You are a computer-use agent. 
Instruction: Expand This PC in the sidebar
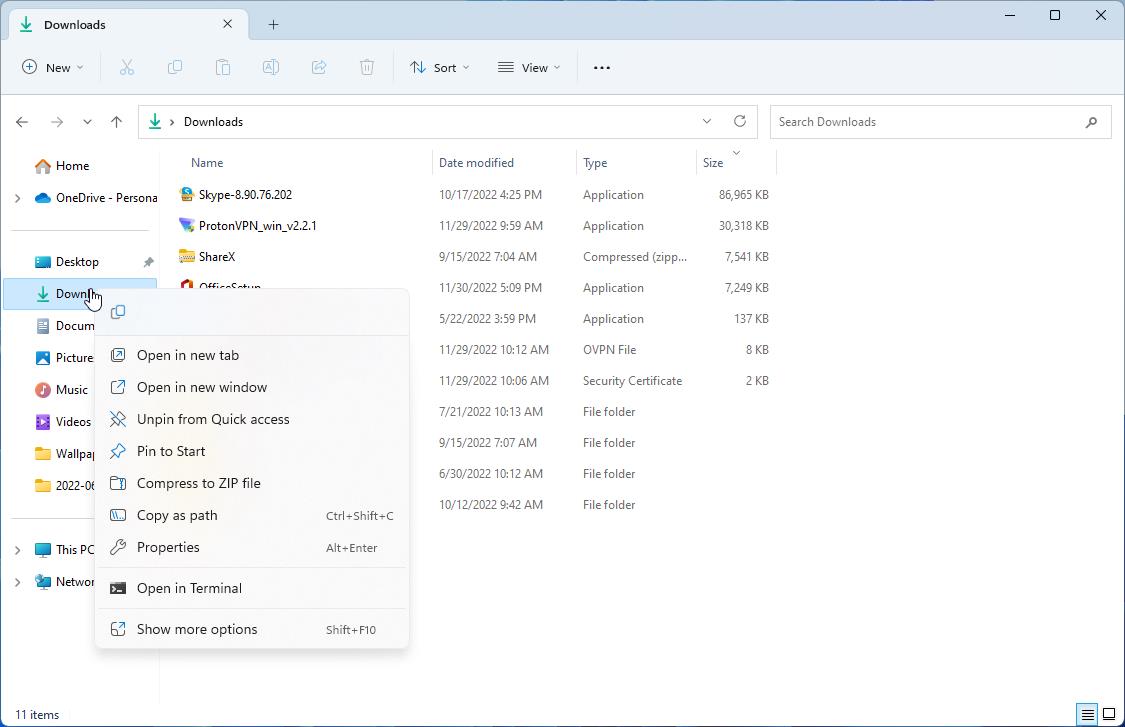tap(17, 549)
